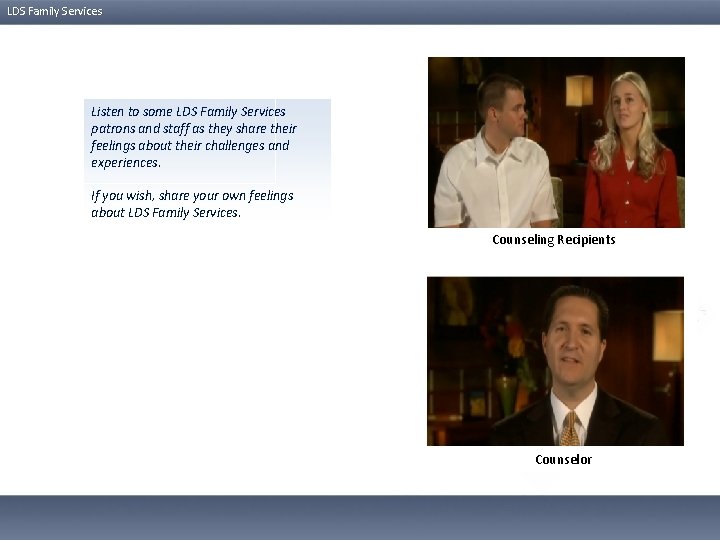Click the 'Counseling Recipients' caption
Viewport: 720px width, 540px height.
[554, 240]
